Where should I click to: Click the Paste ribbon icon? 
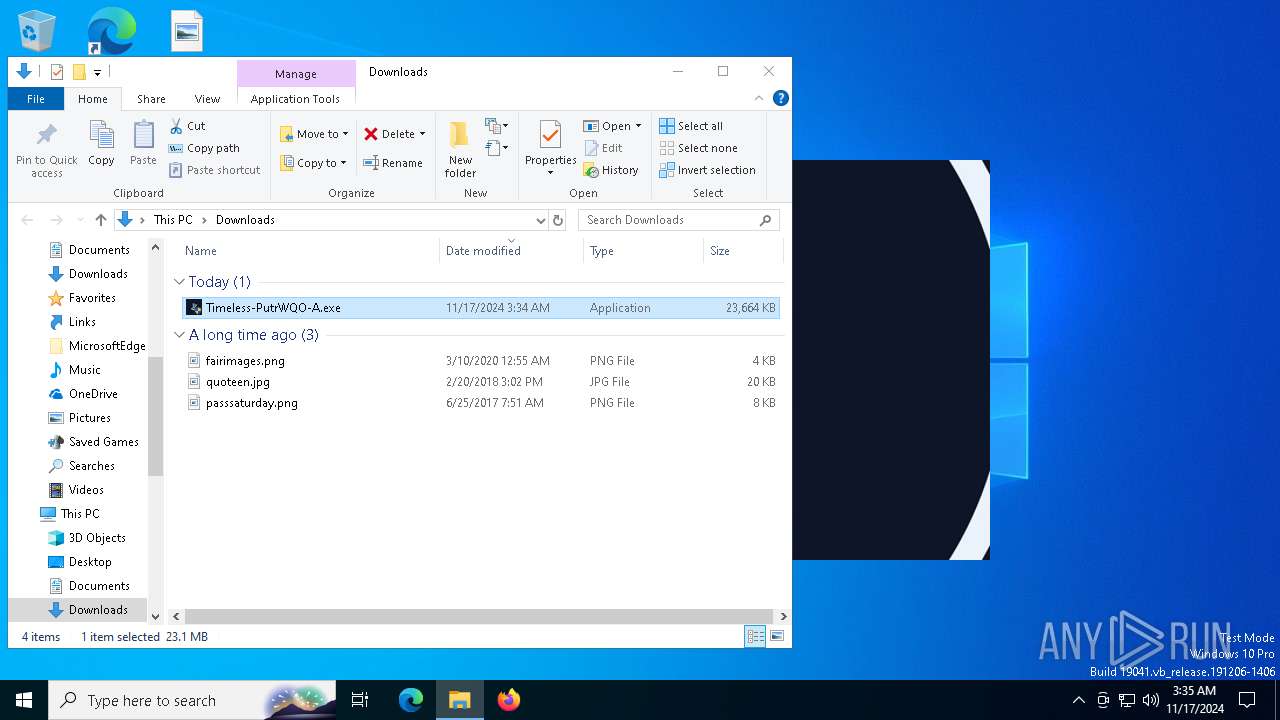pyautogui.click(x=143, y=143)
